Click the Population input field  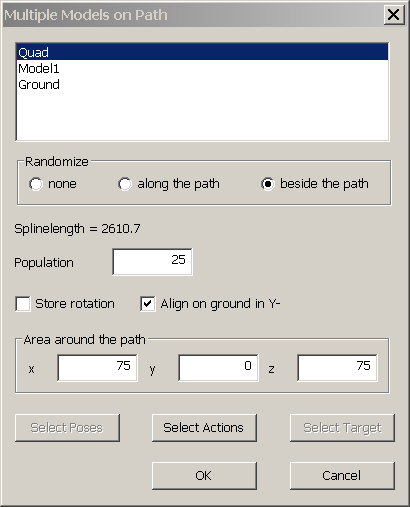[152, 262]
